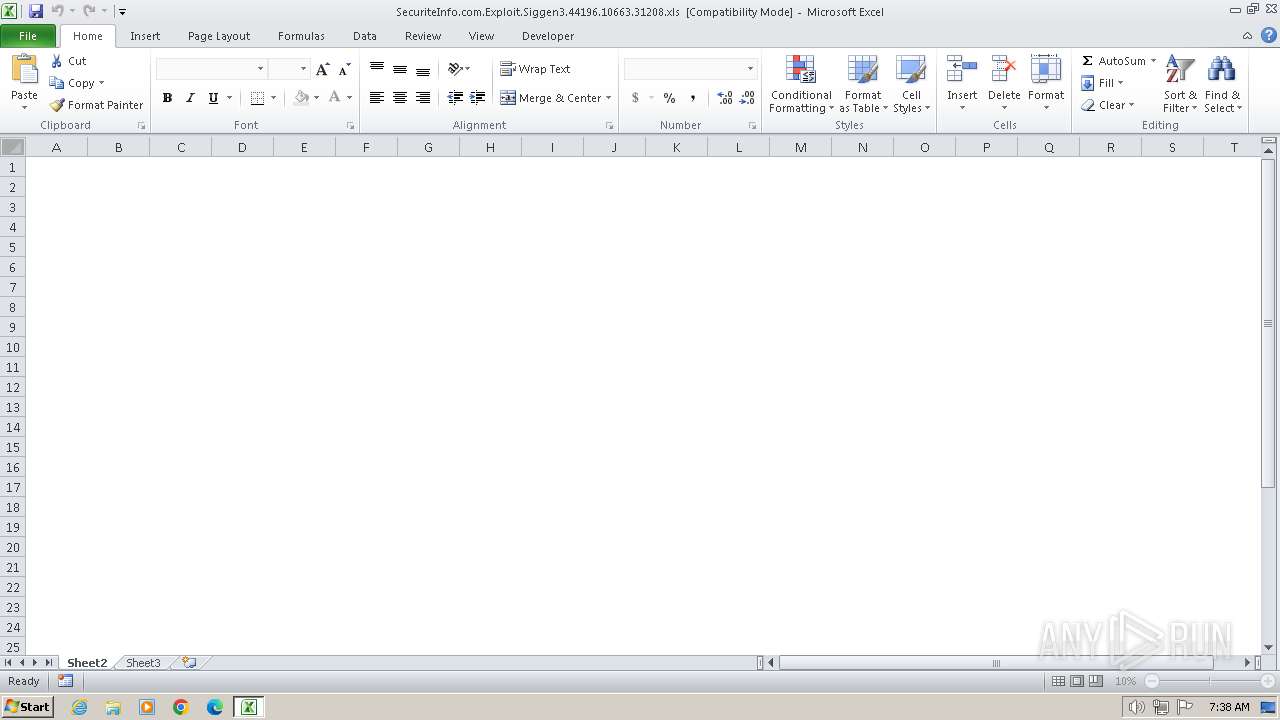
Task: Expand the Copy dropdown arrow
Action: [101, 83]
